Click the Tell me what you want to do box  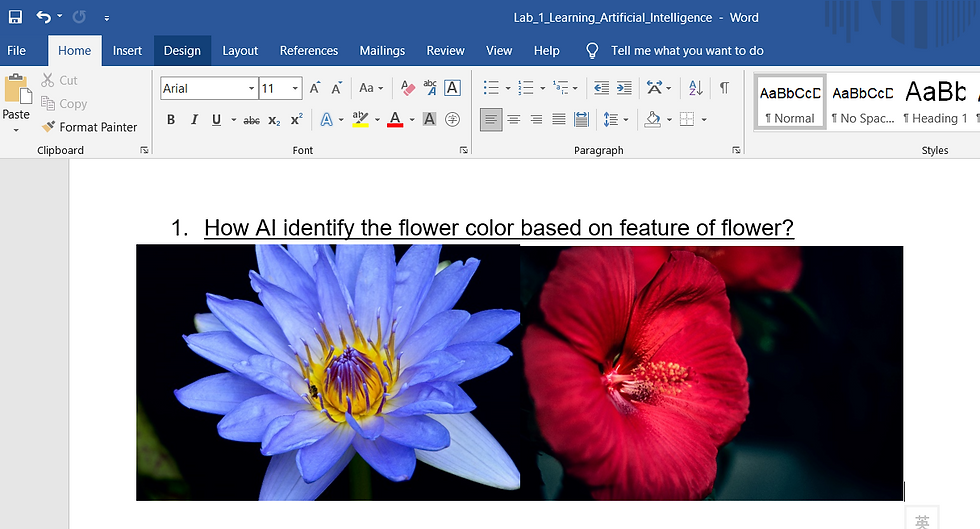tap(687, 51)
